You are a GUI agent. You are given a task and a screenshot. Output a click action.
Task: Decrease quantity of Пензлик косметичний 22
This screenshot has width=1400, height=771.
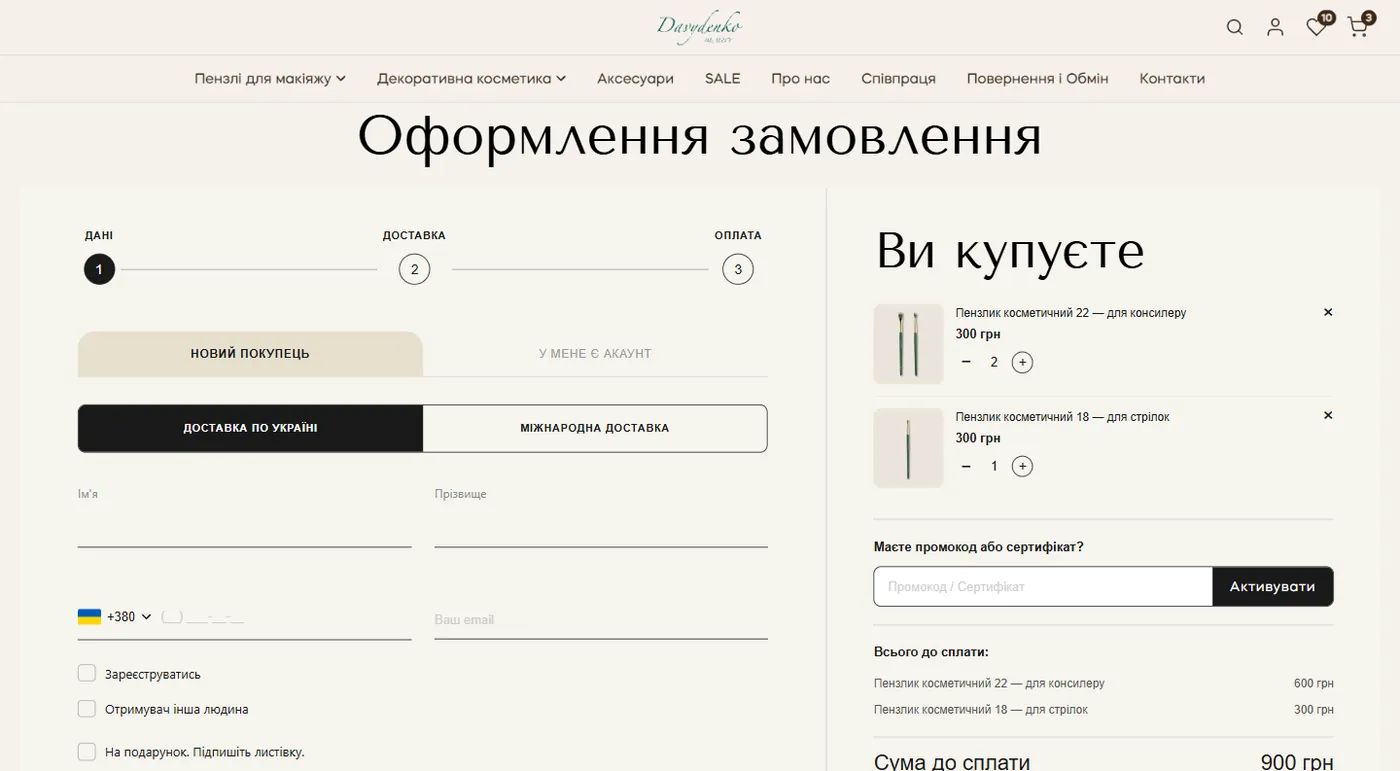[x=966, y=362]
